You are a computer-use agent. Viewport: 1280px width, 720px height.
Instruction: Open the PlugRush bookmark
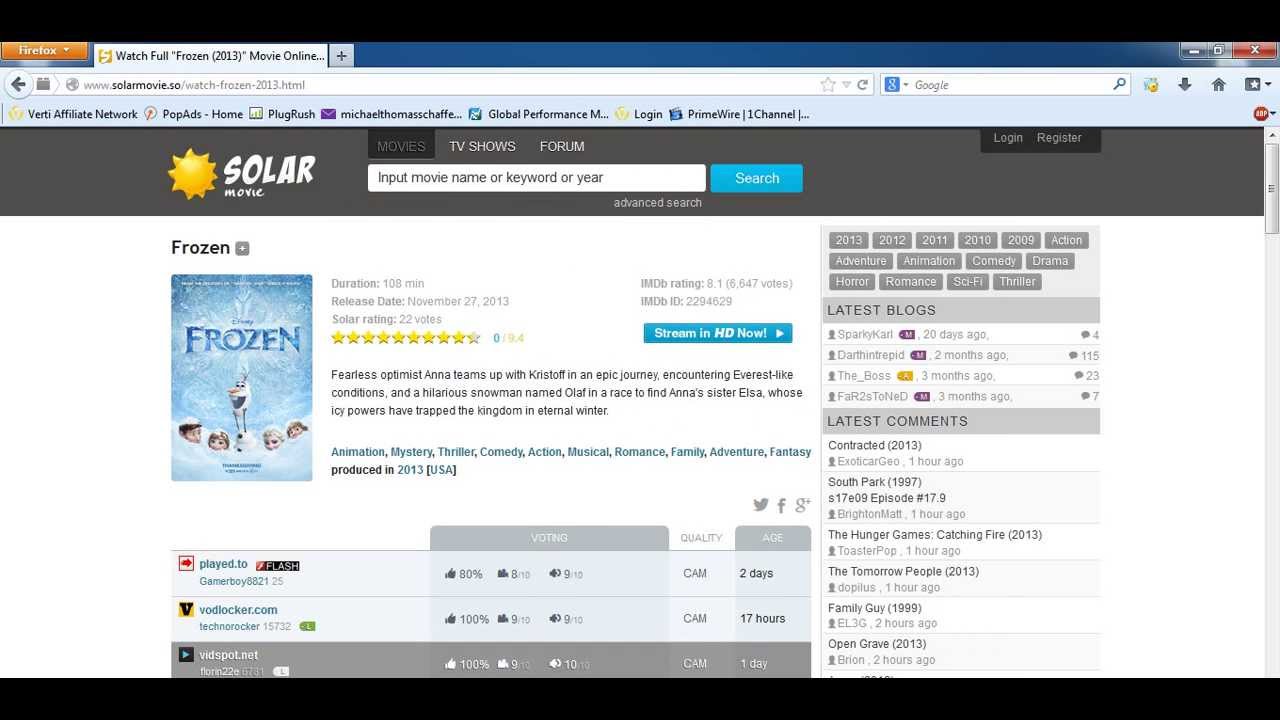click(282, 114)
